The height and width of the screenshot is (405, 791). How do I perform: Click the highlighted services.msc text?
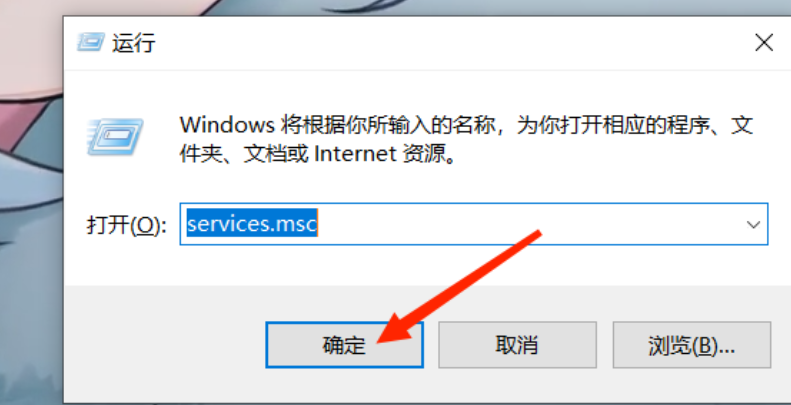(x=252, y=223)
